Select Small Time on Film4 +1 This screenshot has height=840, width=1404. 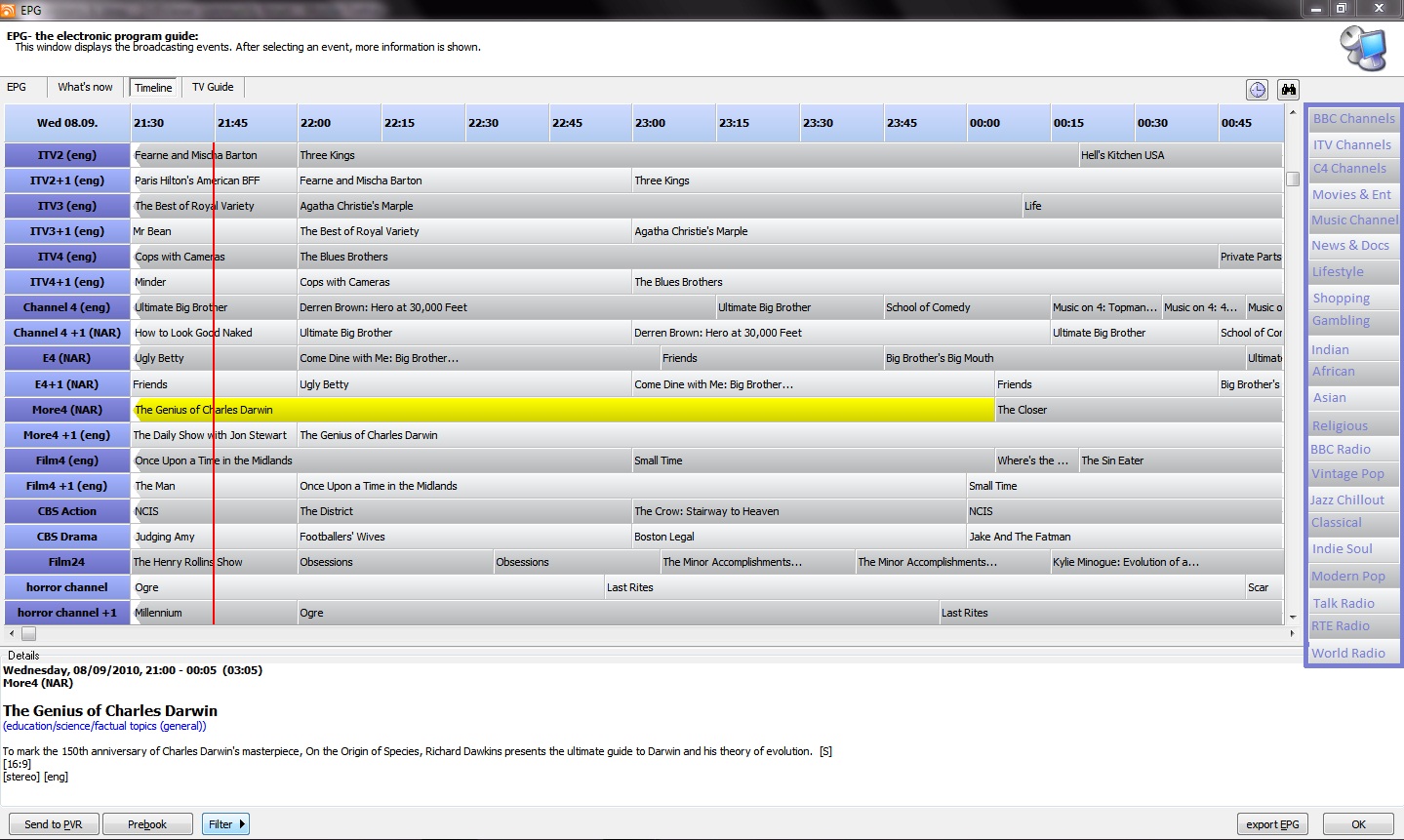[1124, 486]
